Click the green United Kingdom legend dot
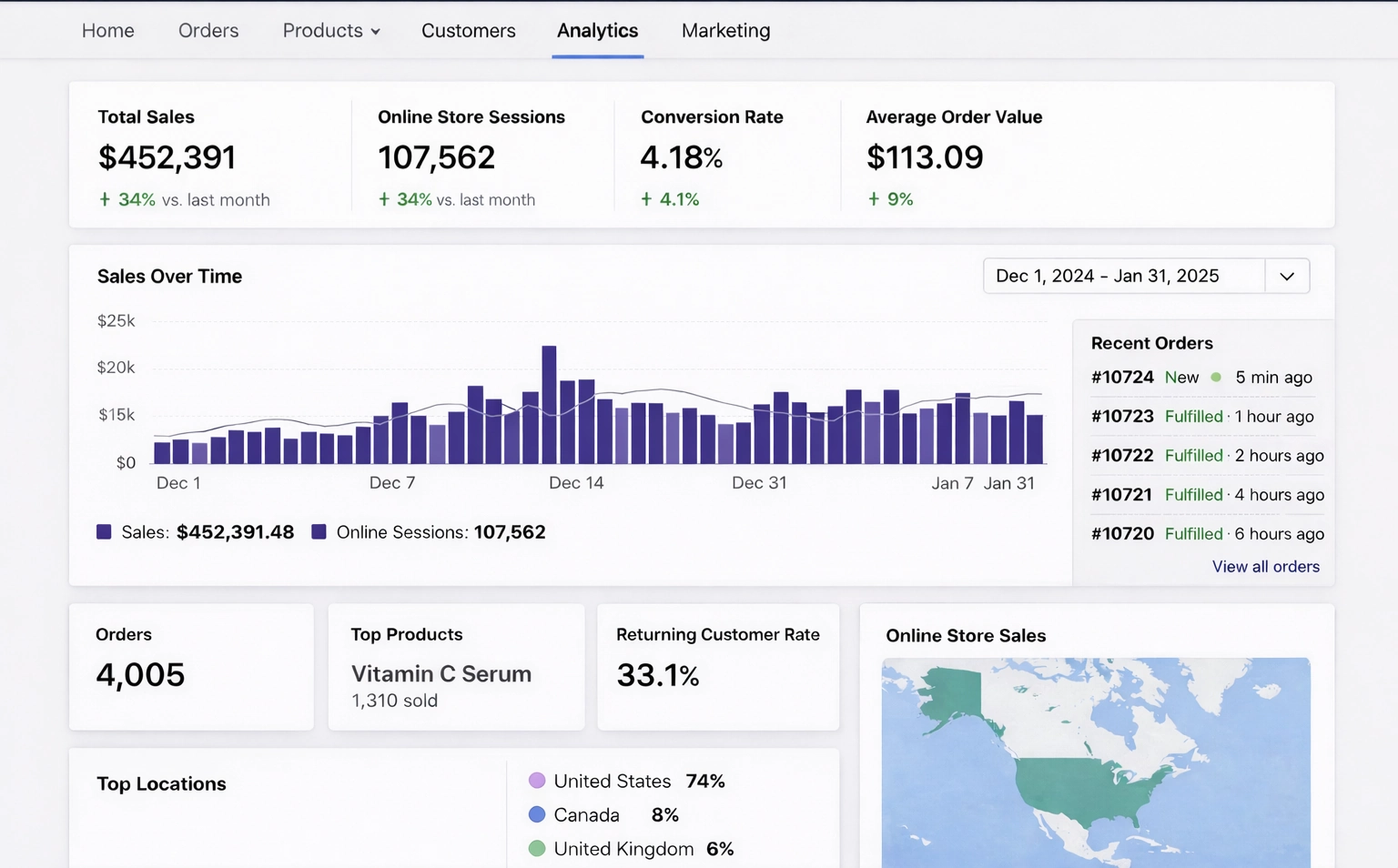Screen dimensions: 1398x868 [x=537, y=847]
